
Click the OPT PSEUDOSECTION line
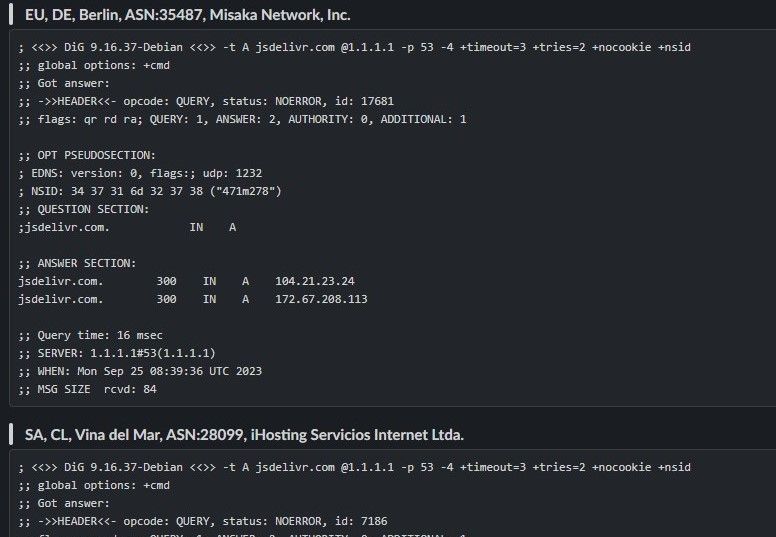click(x=87, y=155)
